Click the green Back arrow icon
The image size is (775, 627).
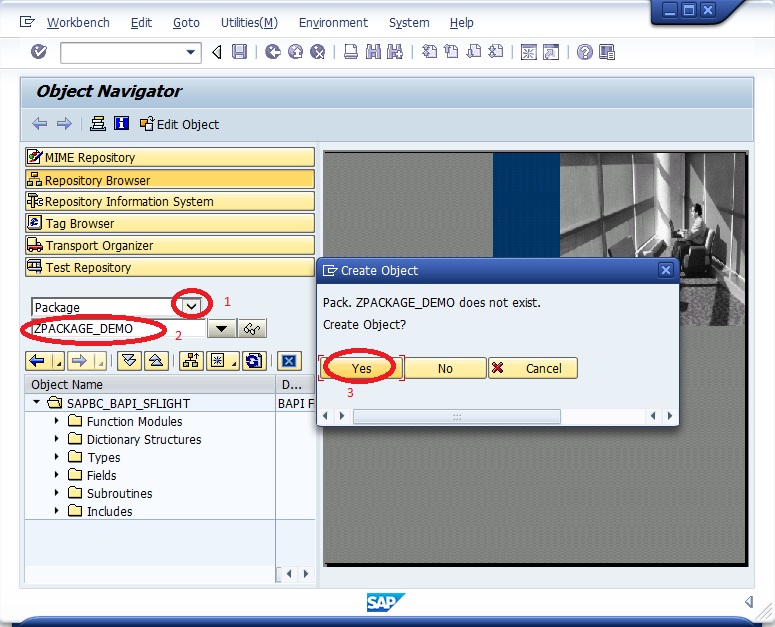(x=272, y=52)
